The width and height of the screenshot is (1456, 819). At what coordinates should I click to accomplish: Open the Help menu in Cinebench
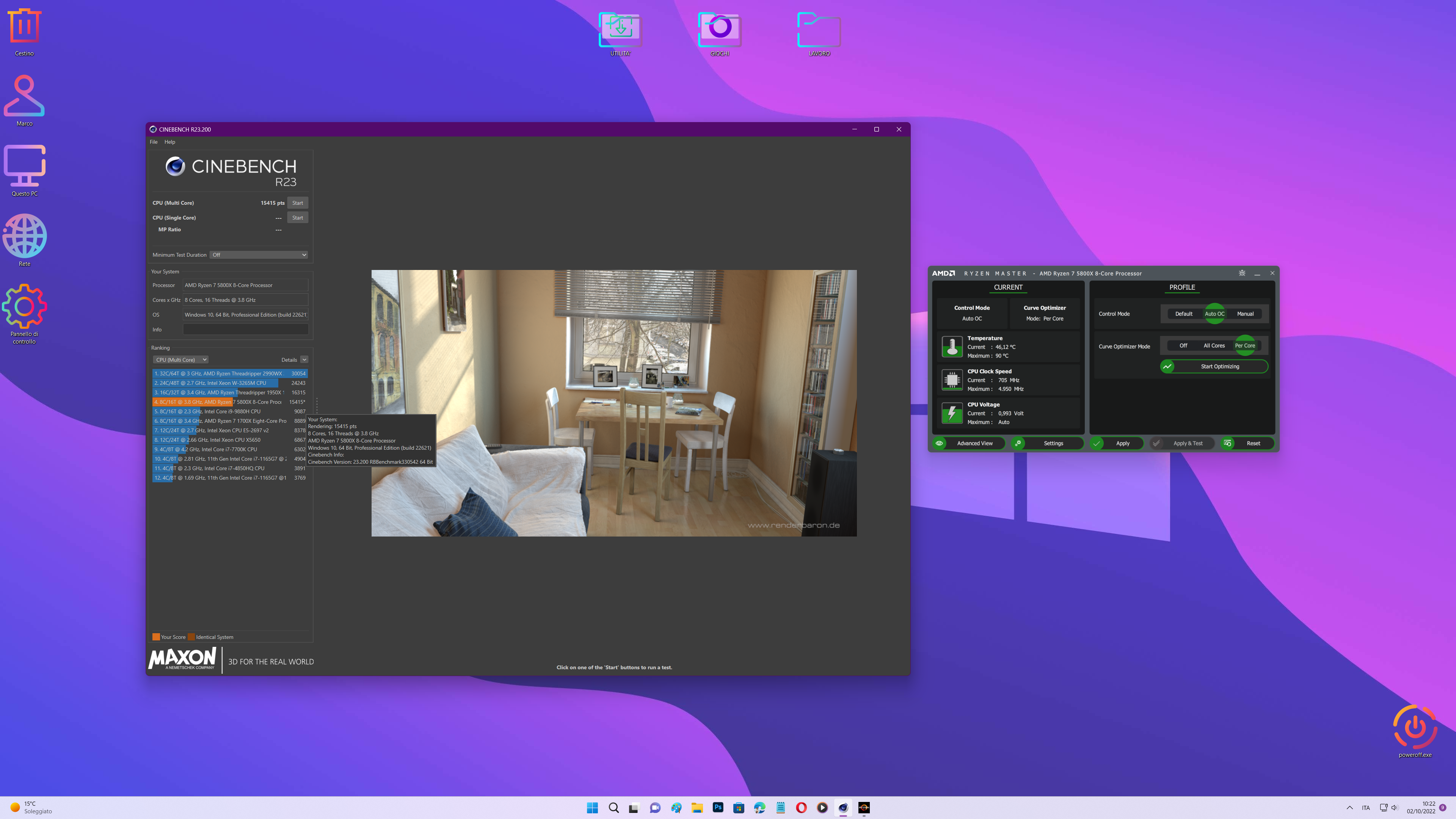169,142
